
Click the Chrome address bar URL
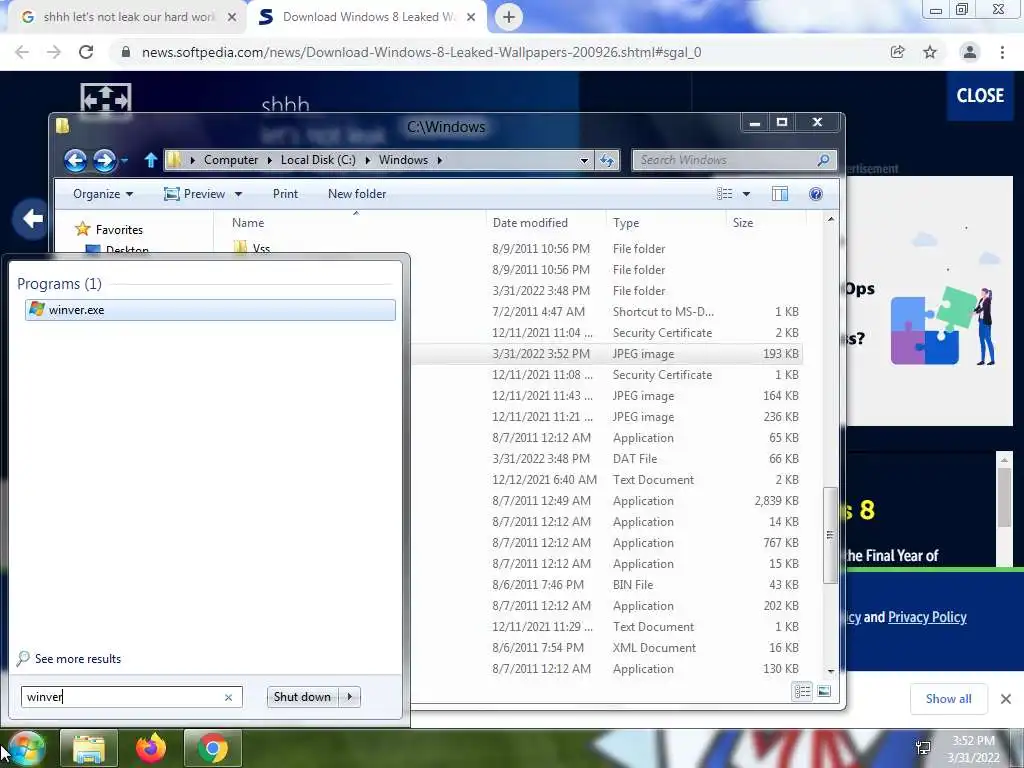click(421, 52)
